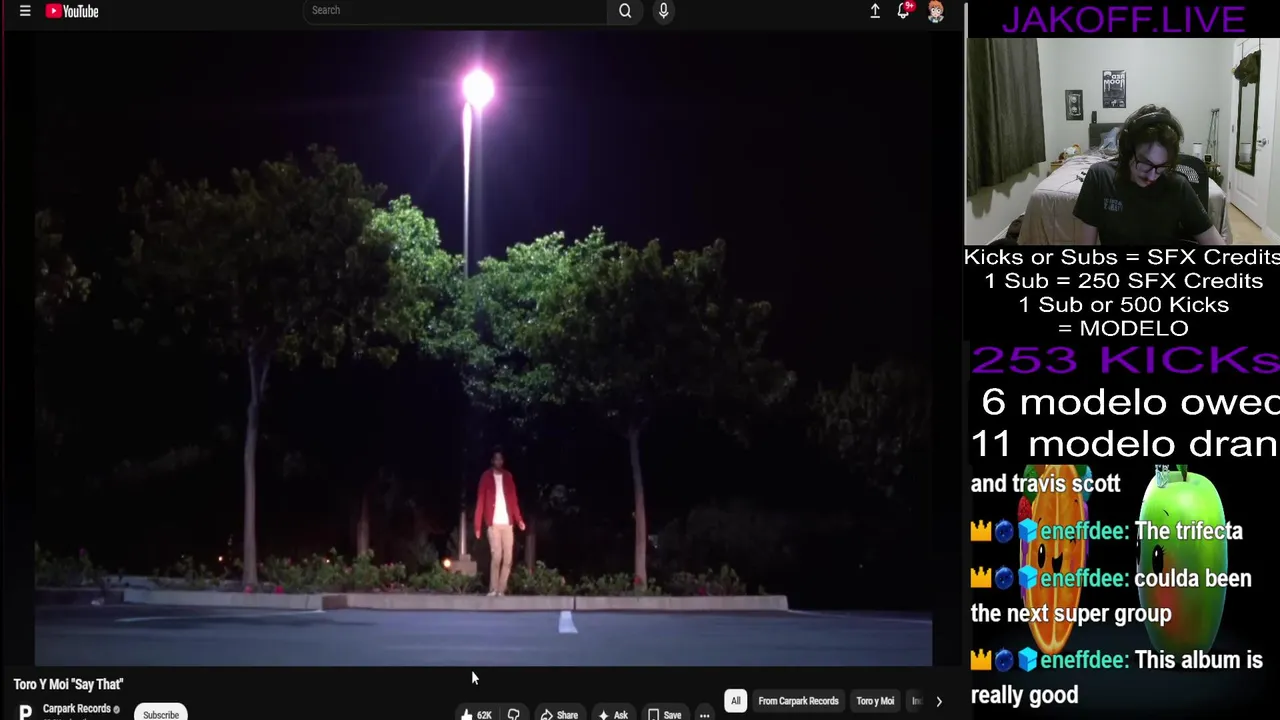The width and height of the screenshot is (1280, 720).
Task: Open the account avatar menu
Action: pos(936,12)
